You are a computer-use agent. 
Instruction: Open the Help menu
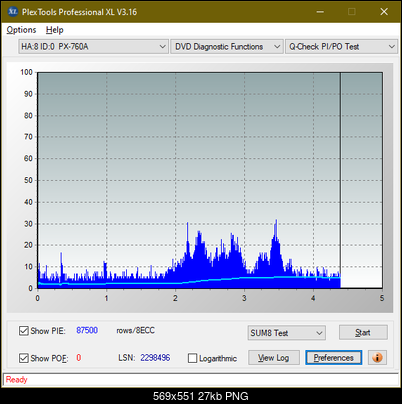[55, 30]
